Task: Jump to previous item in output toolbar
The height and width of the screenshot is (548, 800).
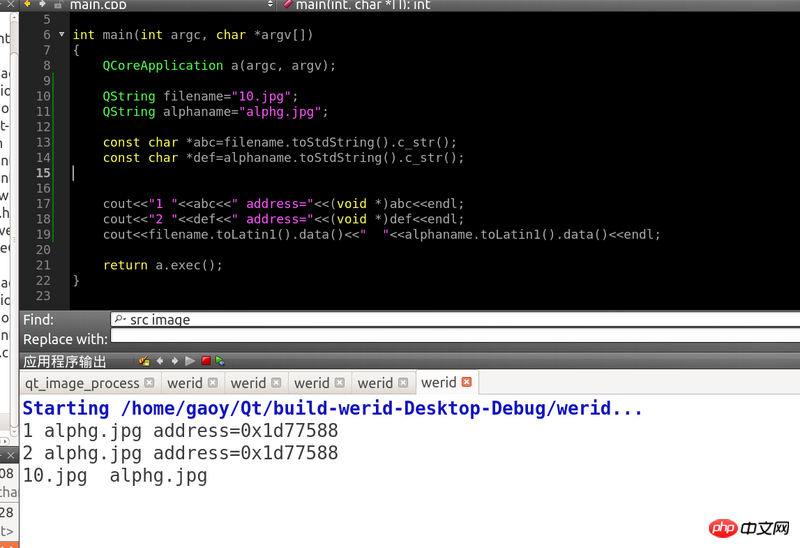Action: coord(160,361)
